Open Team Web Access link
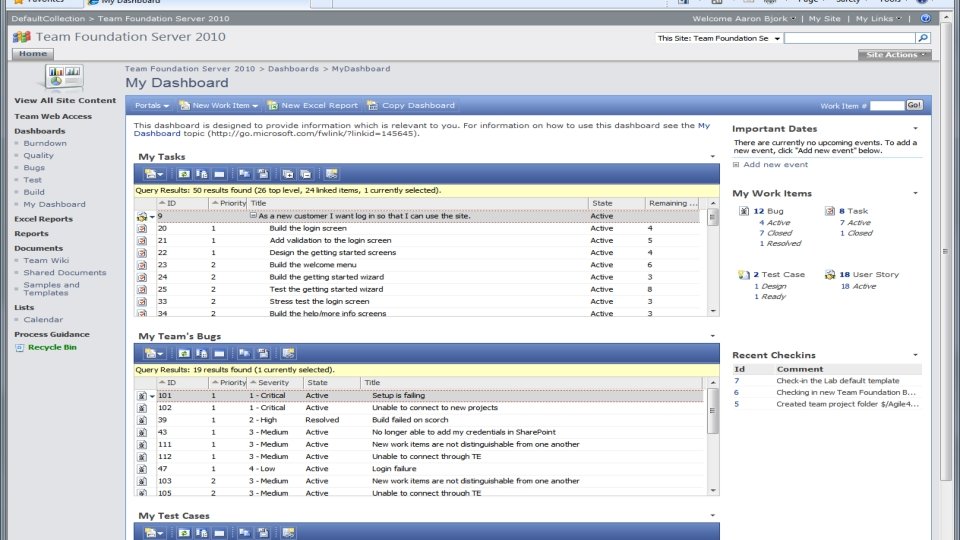The height and width of the screenshot is (540, 960). click(53, 116)
